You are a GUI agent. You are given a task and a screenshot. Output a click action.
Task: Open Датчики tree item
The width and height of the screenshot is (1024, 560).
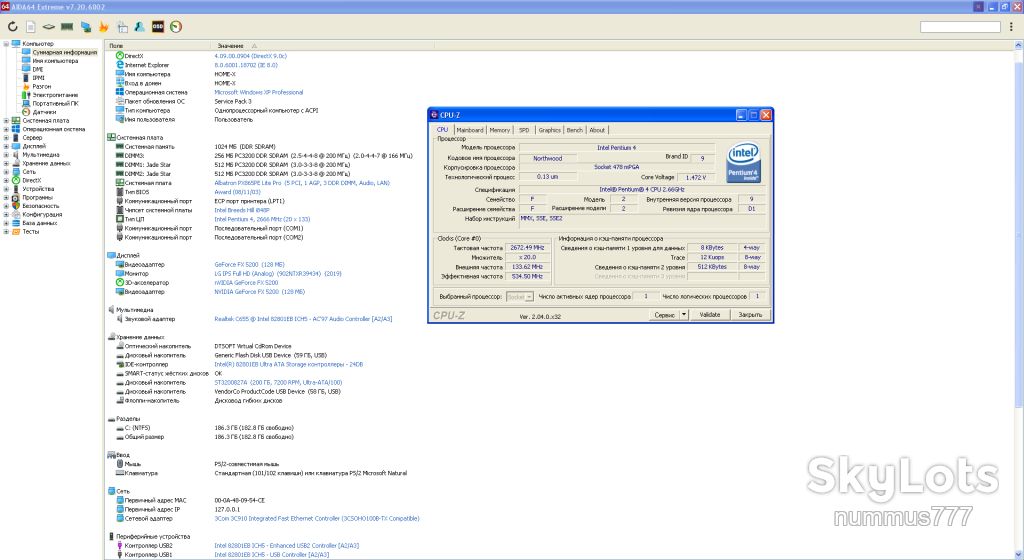[44, 112]
